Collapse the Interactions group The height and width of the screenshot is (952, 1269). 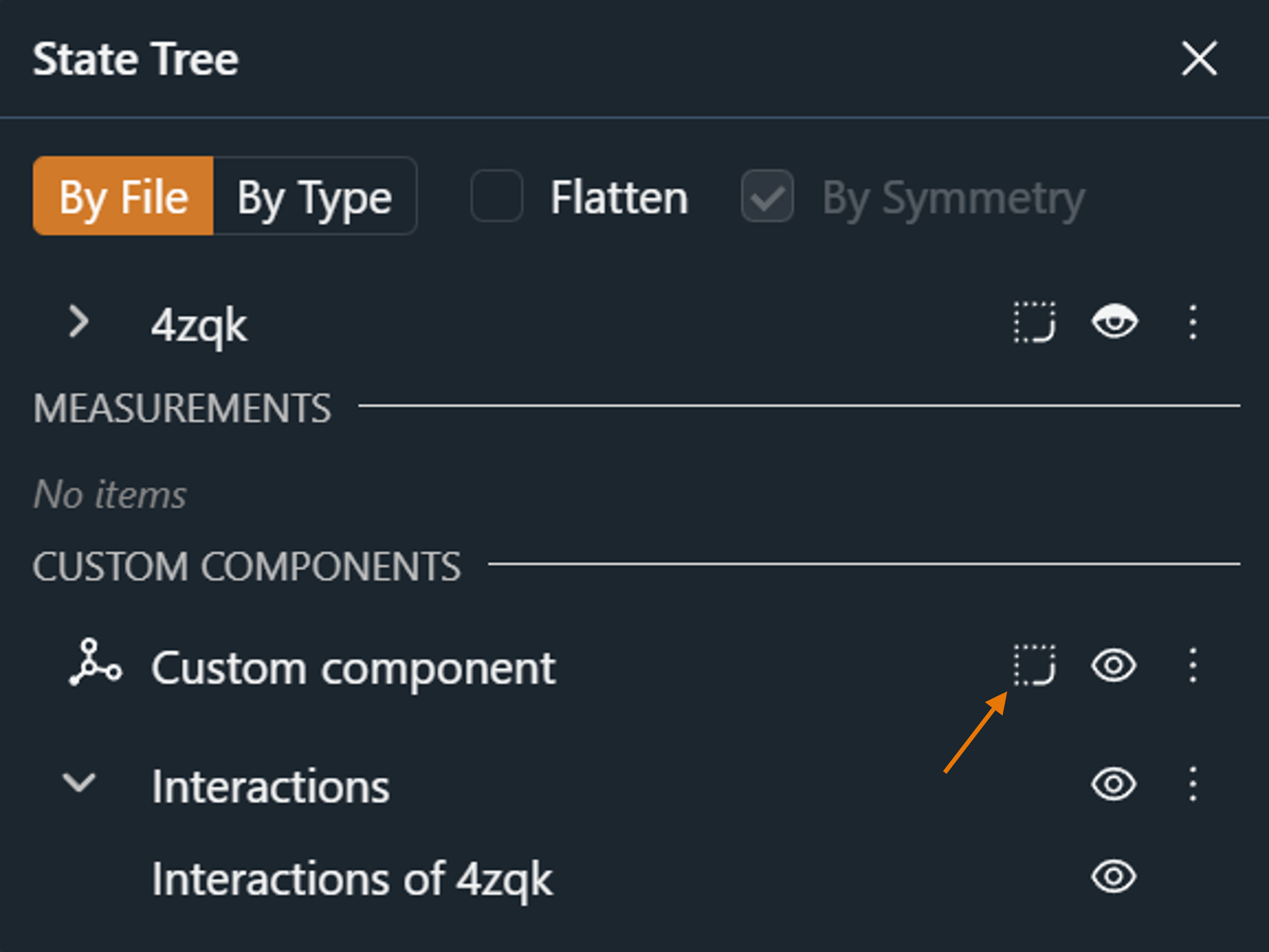79,783
